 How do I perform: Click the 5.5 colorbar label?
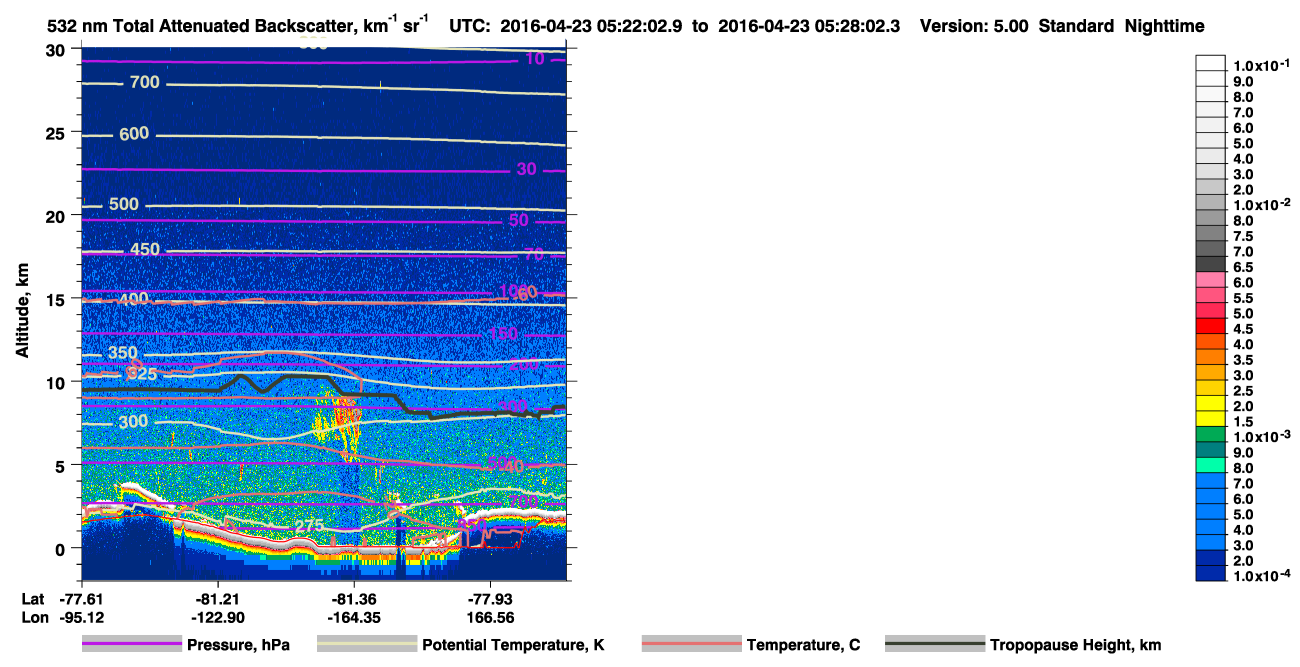point(1243,298)
